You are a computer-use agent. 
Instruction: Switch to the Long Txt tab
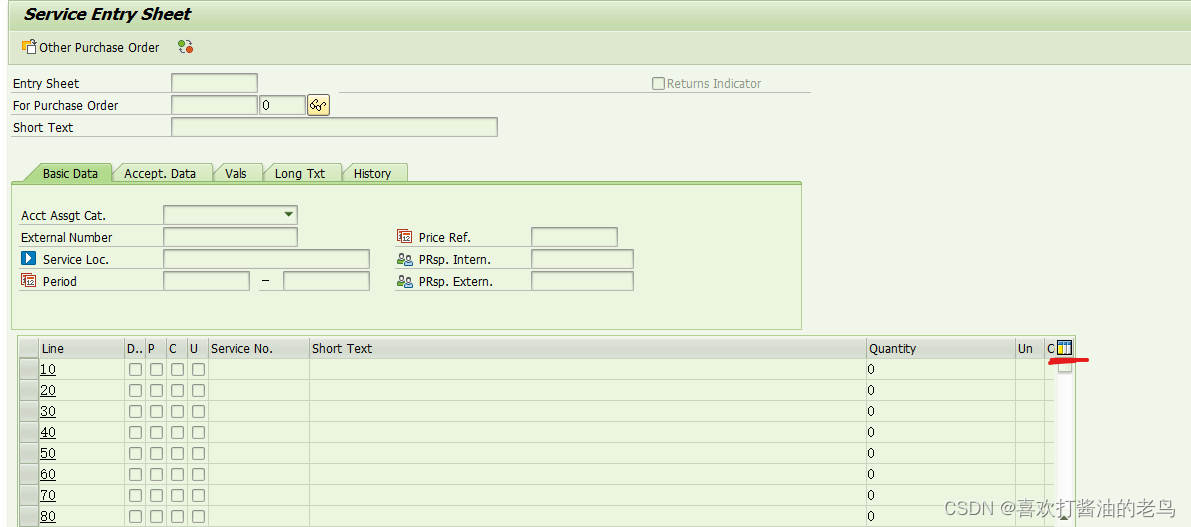coord(299,173)
